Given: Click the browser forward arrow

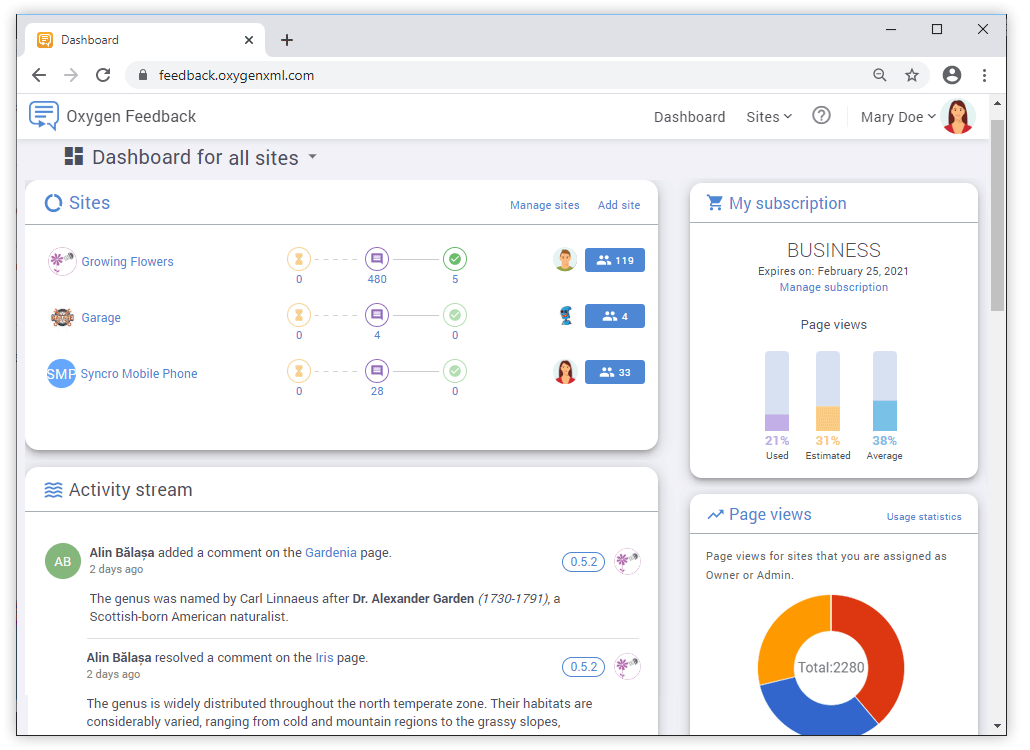Looking at the screenshot, I should point(71,75).
